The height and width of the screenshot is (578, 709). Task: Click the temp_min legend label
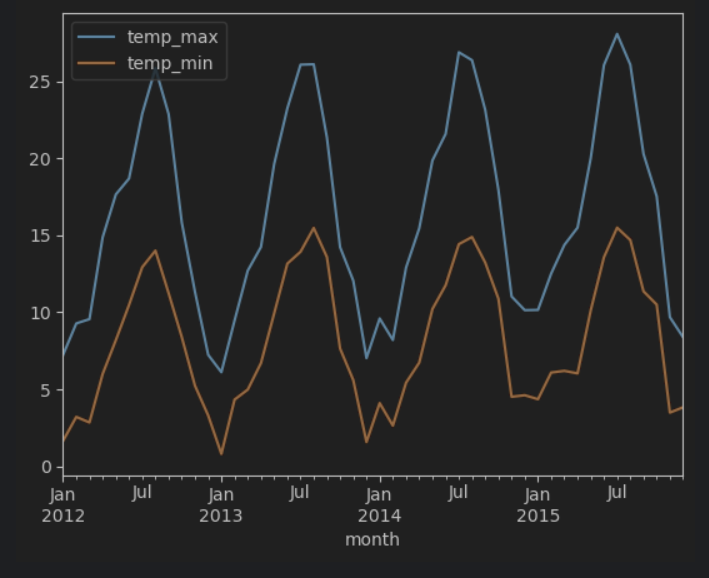(170, 65)
